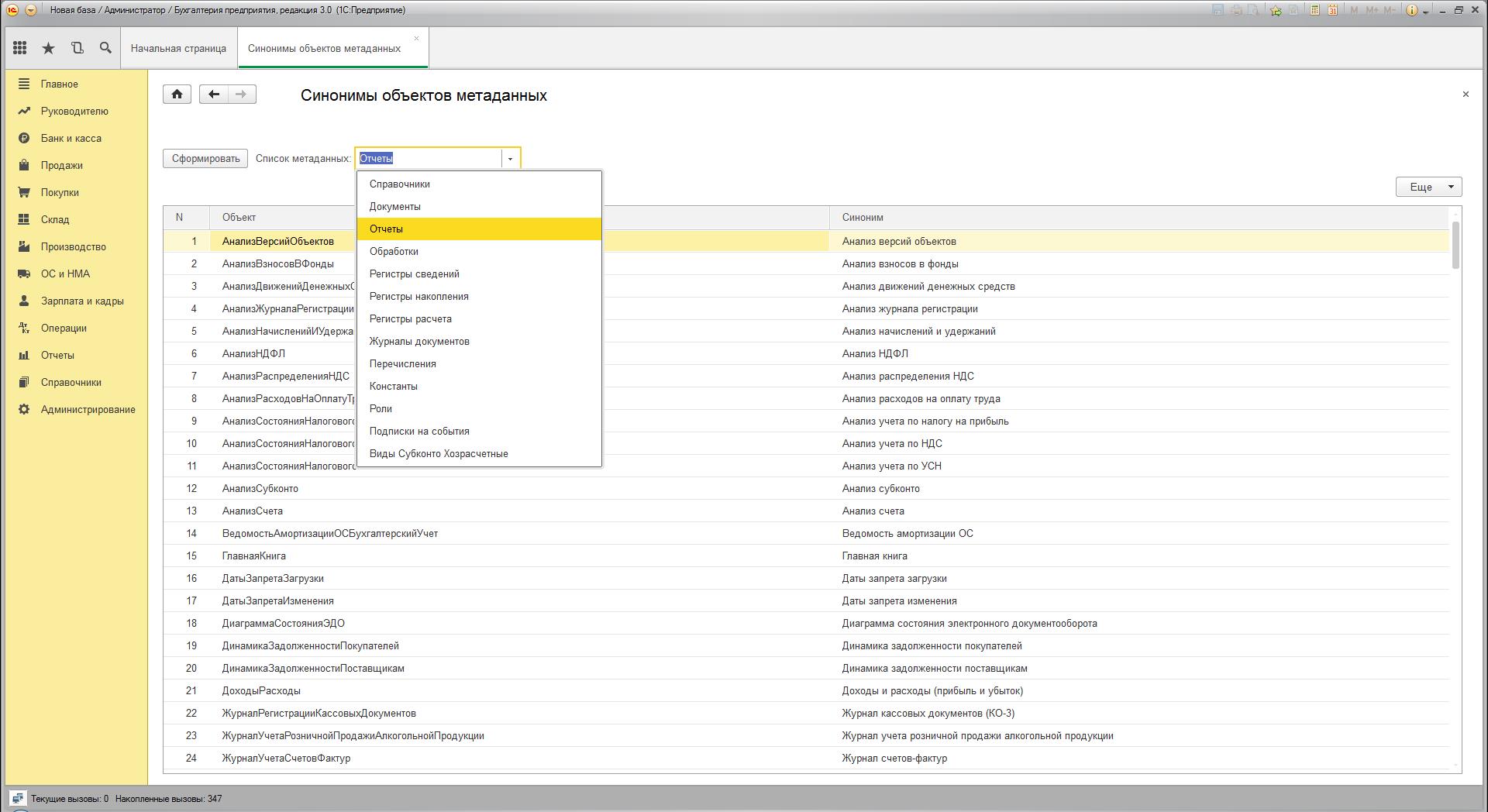Viewport: 1488px width, 812px height.
Task: Click the M+ memory button in title bar
Action: tap(1372, 10)
